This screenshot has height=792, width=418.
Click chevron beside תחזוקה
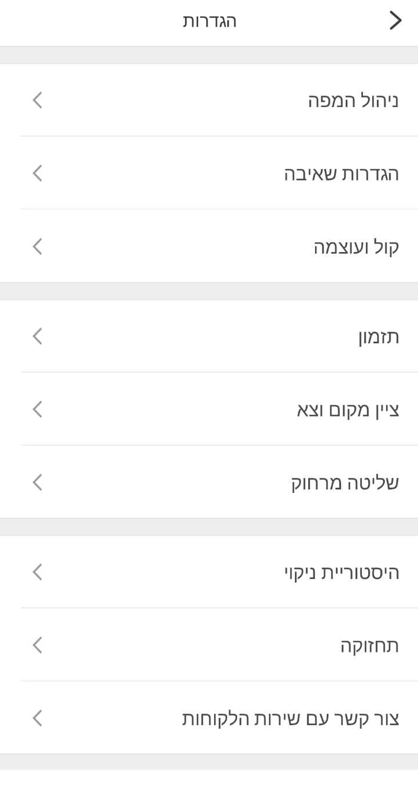point(37,645)
